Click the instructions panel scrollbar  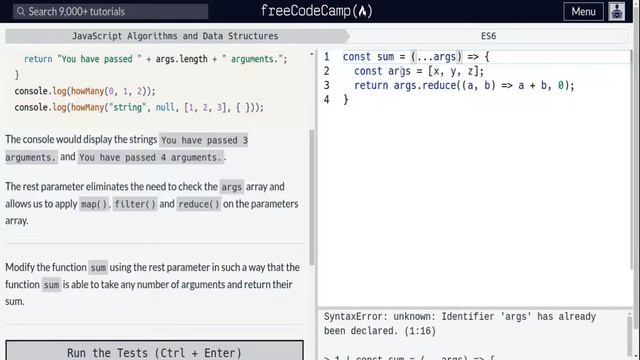pos(312,198)
